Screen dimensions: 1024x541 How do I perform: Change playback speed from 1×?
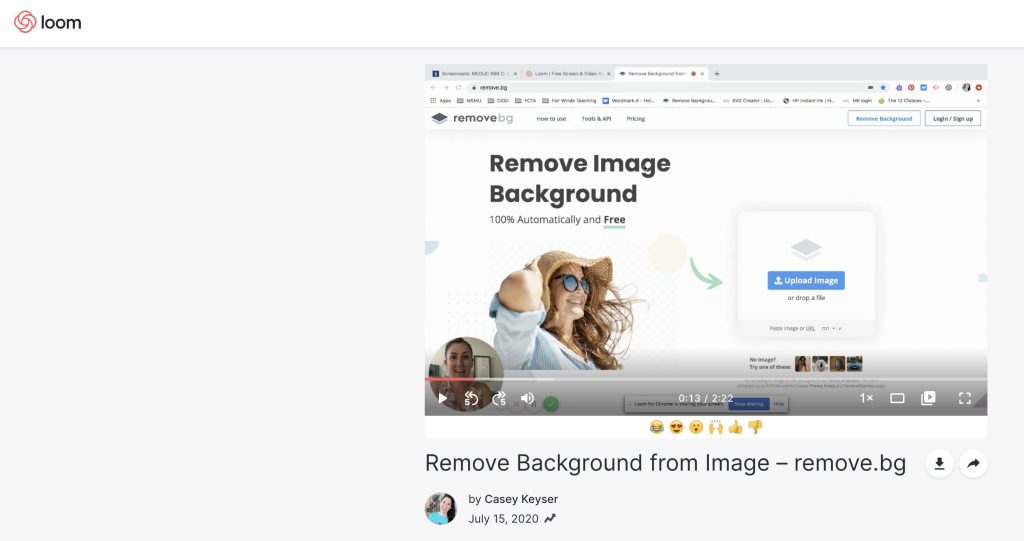pyautogui.click(x=866, y=398)
